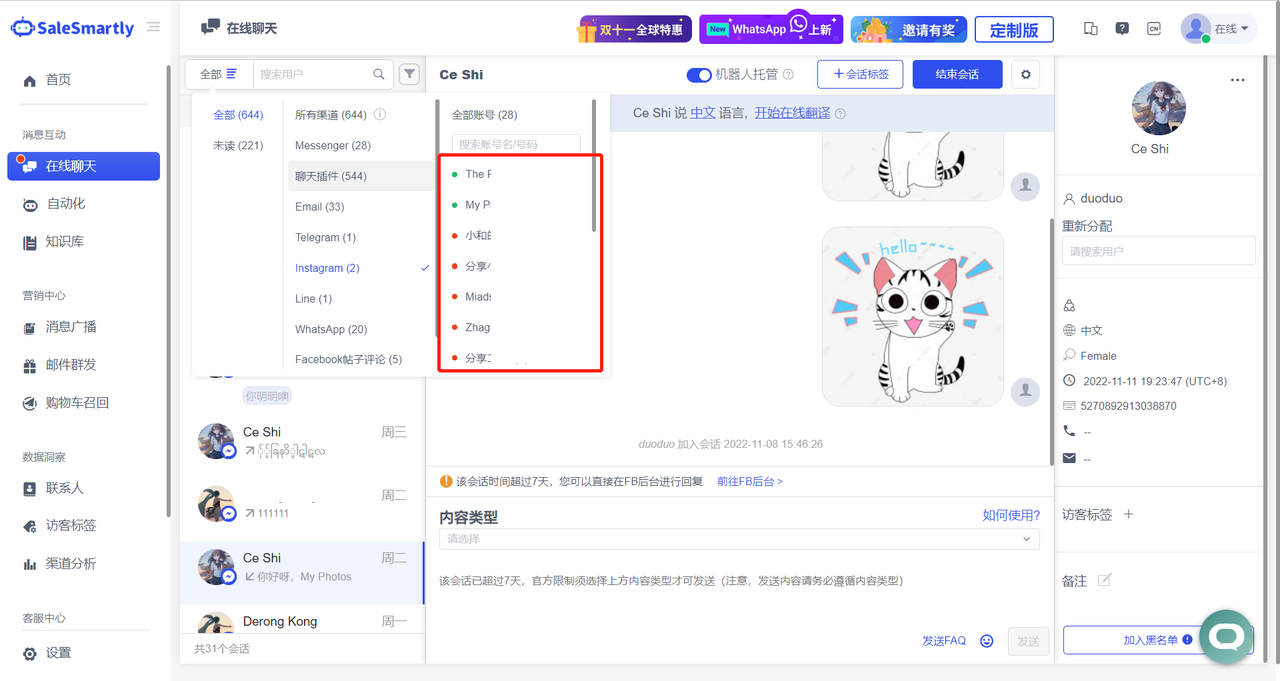Open the help question mark icon in header
This screenshot has width=1280, height=681.
1122,29
